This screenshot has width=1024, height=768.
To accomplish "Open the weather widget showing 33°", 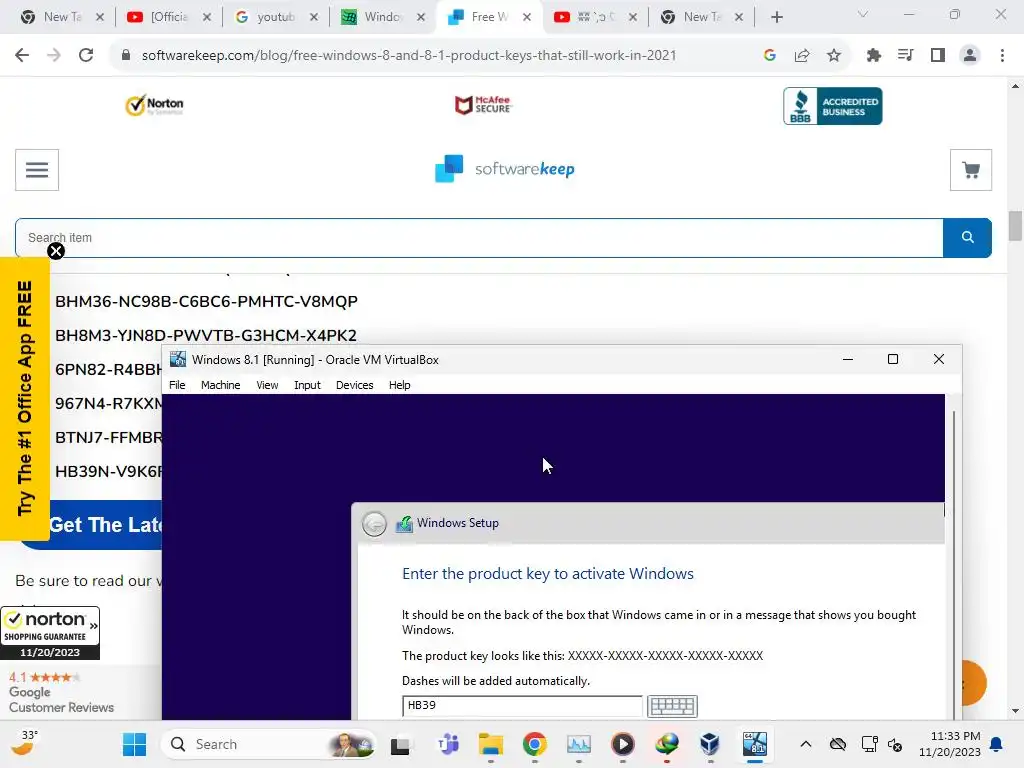I will (26, 743).
